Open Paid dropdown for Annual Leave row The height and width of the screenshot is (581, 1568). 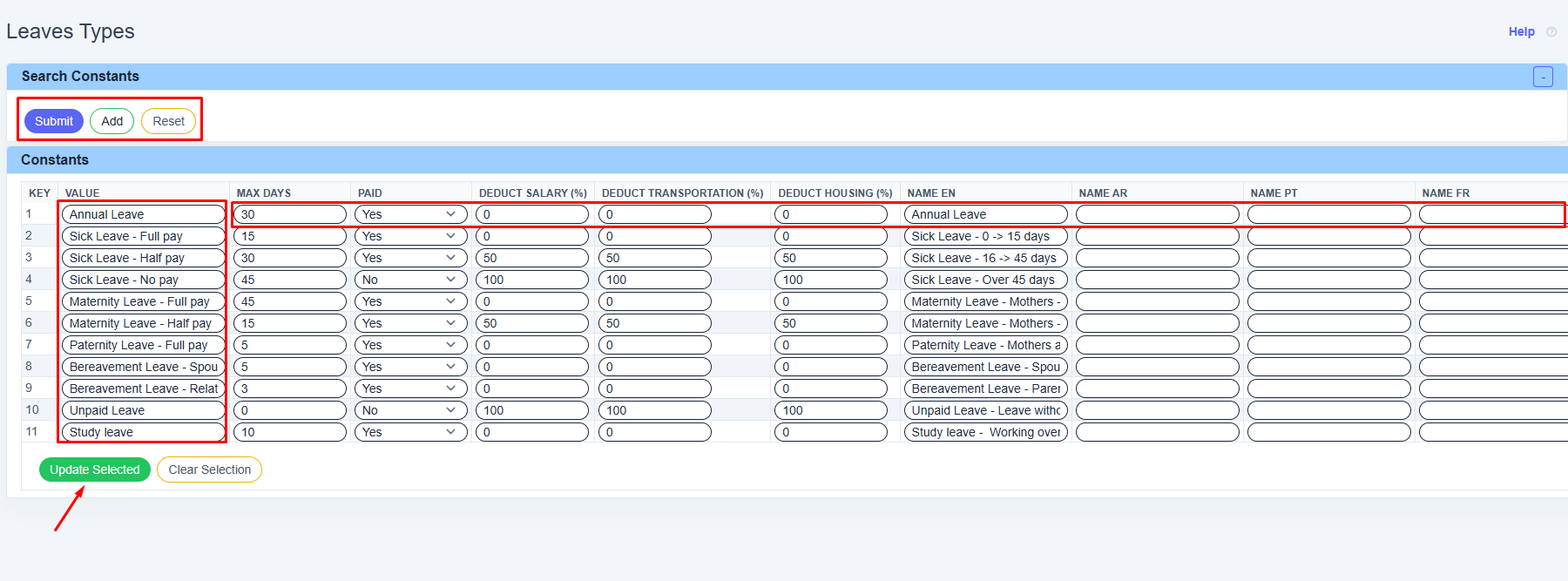411,214
